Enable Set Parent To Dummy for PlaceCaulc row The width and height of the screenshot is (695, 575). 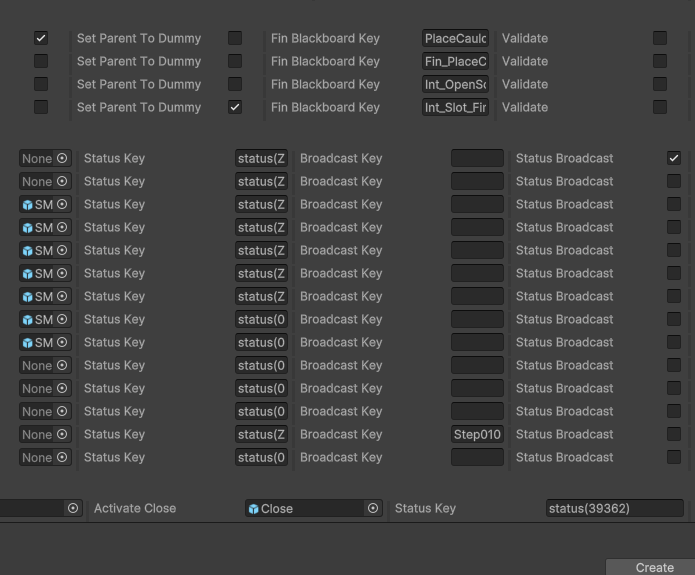tap(235, 38)
